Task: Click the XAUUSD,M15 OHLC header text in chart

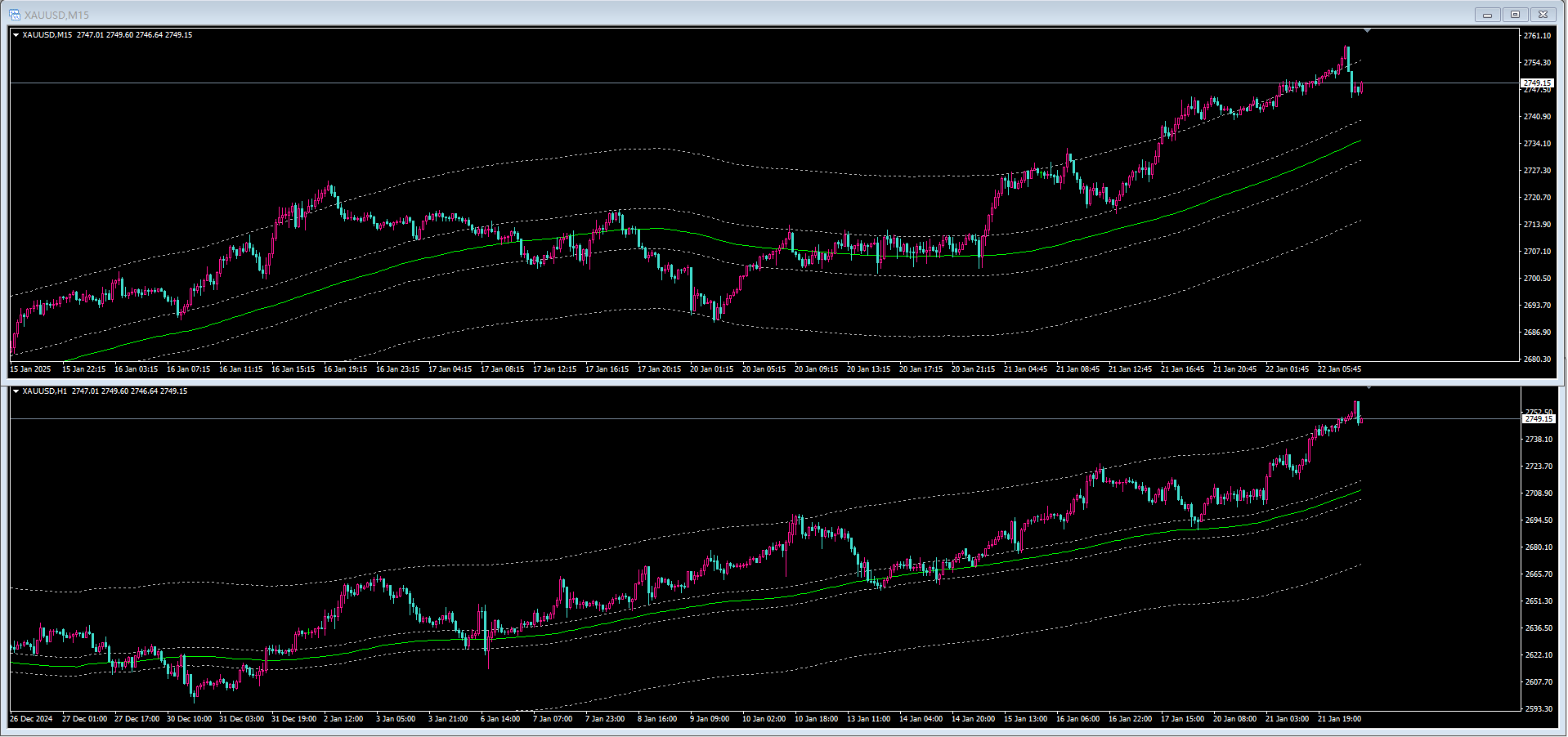Action: (107, 35)
